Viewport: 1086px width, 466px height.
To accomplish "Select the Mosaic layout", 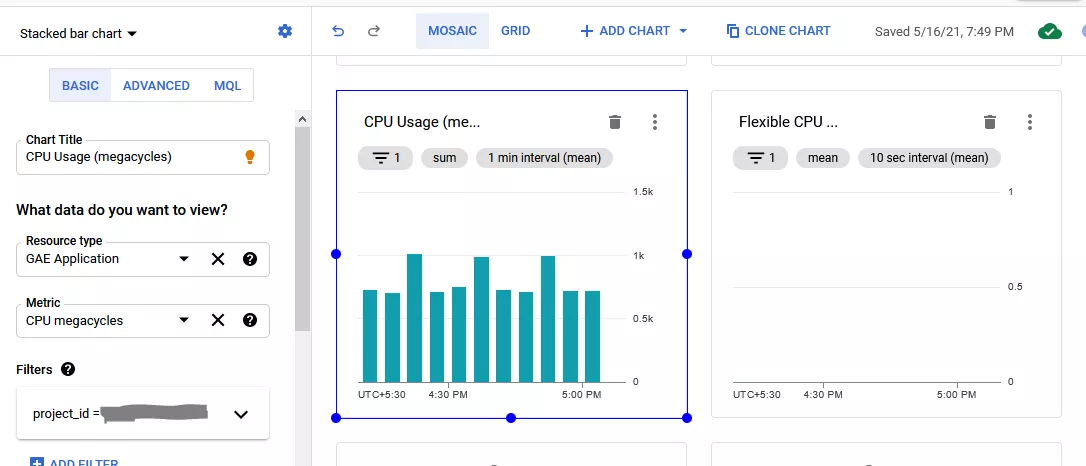I will point(452,31).
